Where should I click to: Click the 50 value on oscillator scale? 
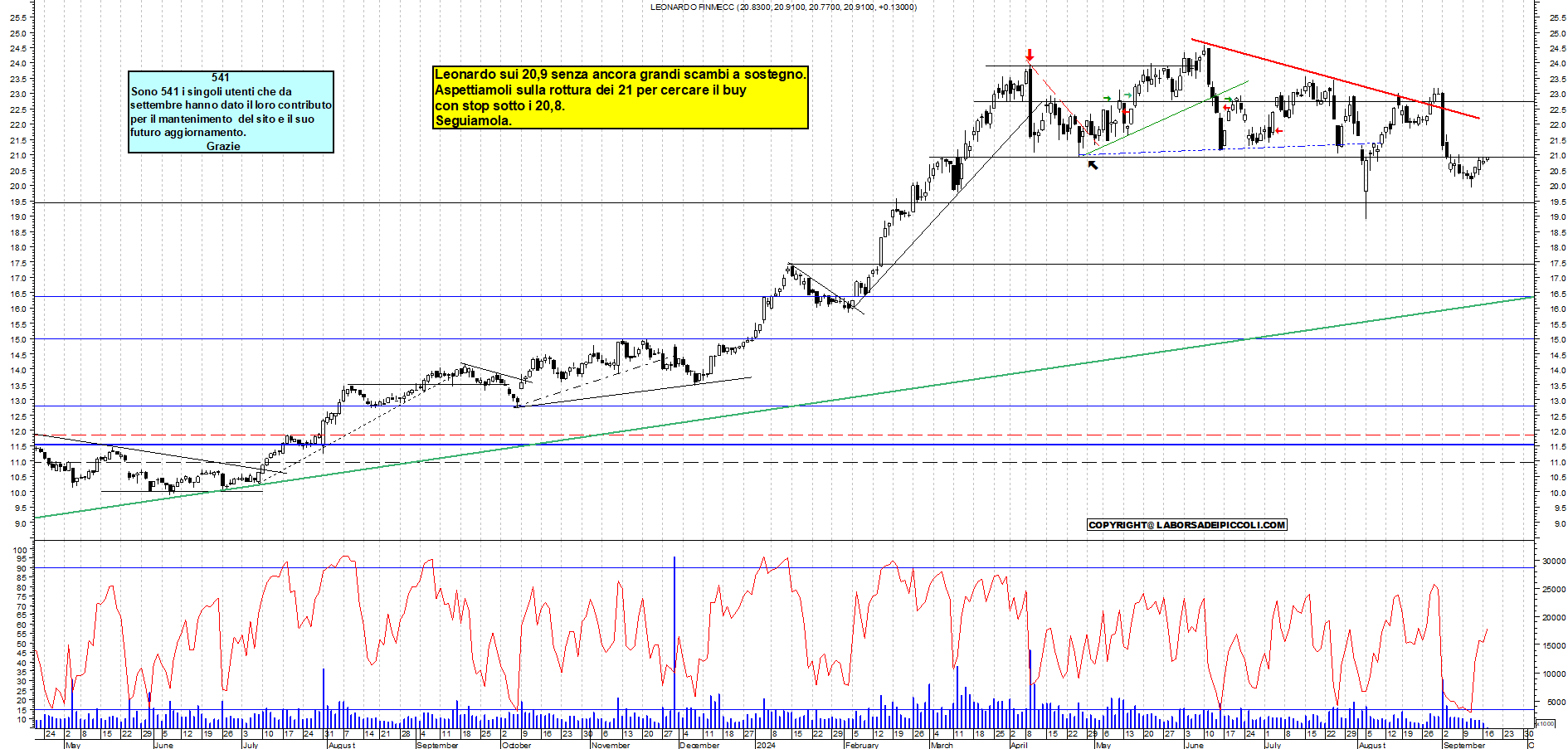[x=22, y=644]
